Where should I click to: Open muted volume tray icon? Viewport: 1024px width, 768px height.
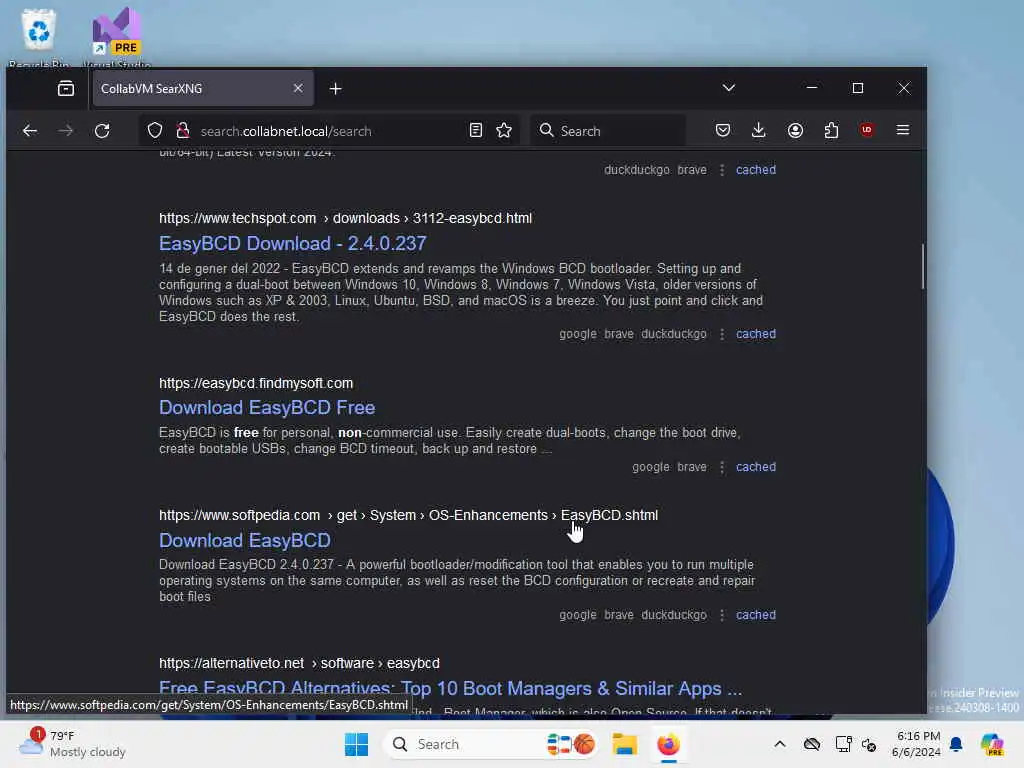pyautogui.click(x=869, y=744)
